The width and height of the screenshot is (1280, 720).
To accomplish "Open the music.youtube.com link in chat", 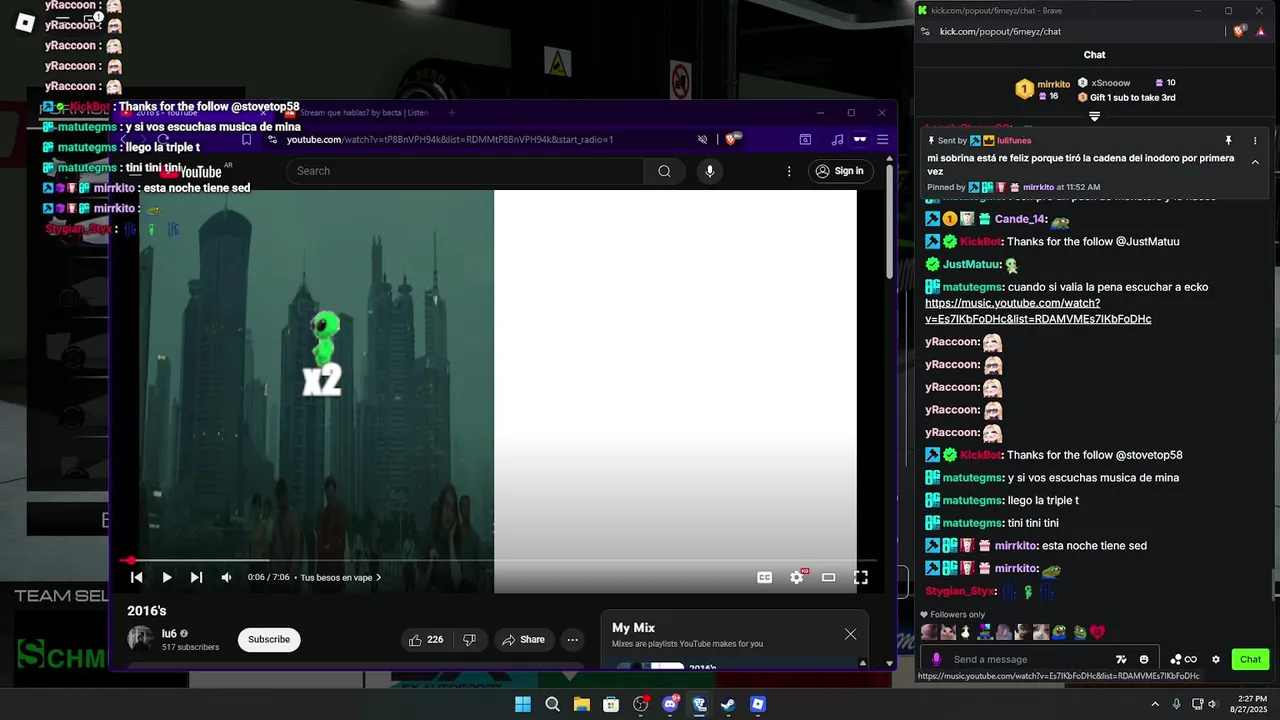I will click(1038, 311).
